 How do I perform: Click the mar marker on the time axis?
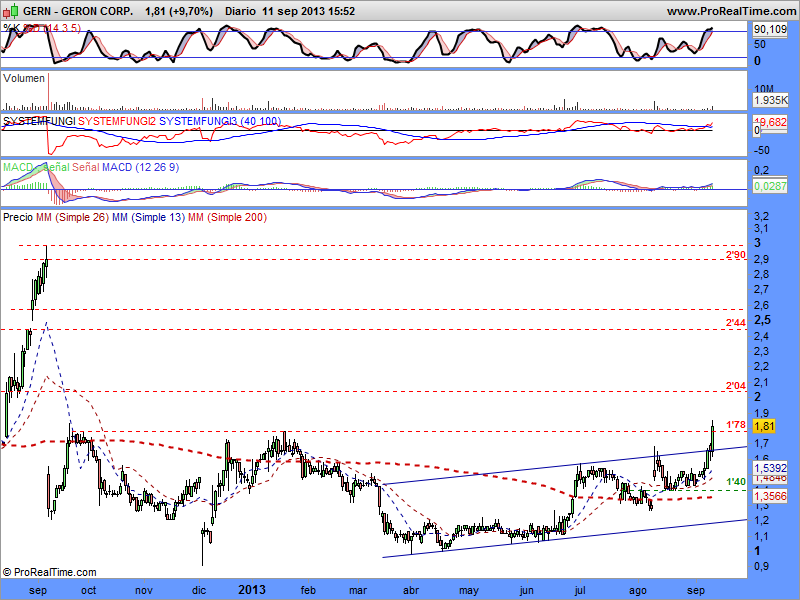(358, 590)
